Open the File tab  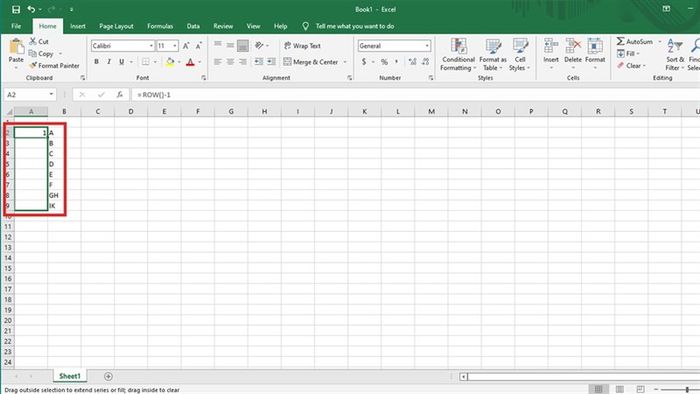[x=16, y=26]
